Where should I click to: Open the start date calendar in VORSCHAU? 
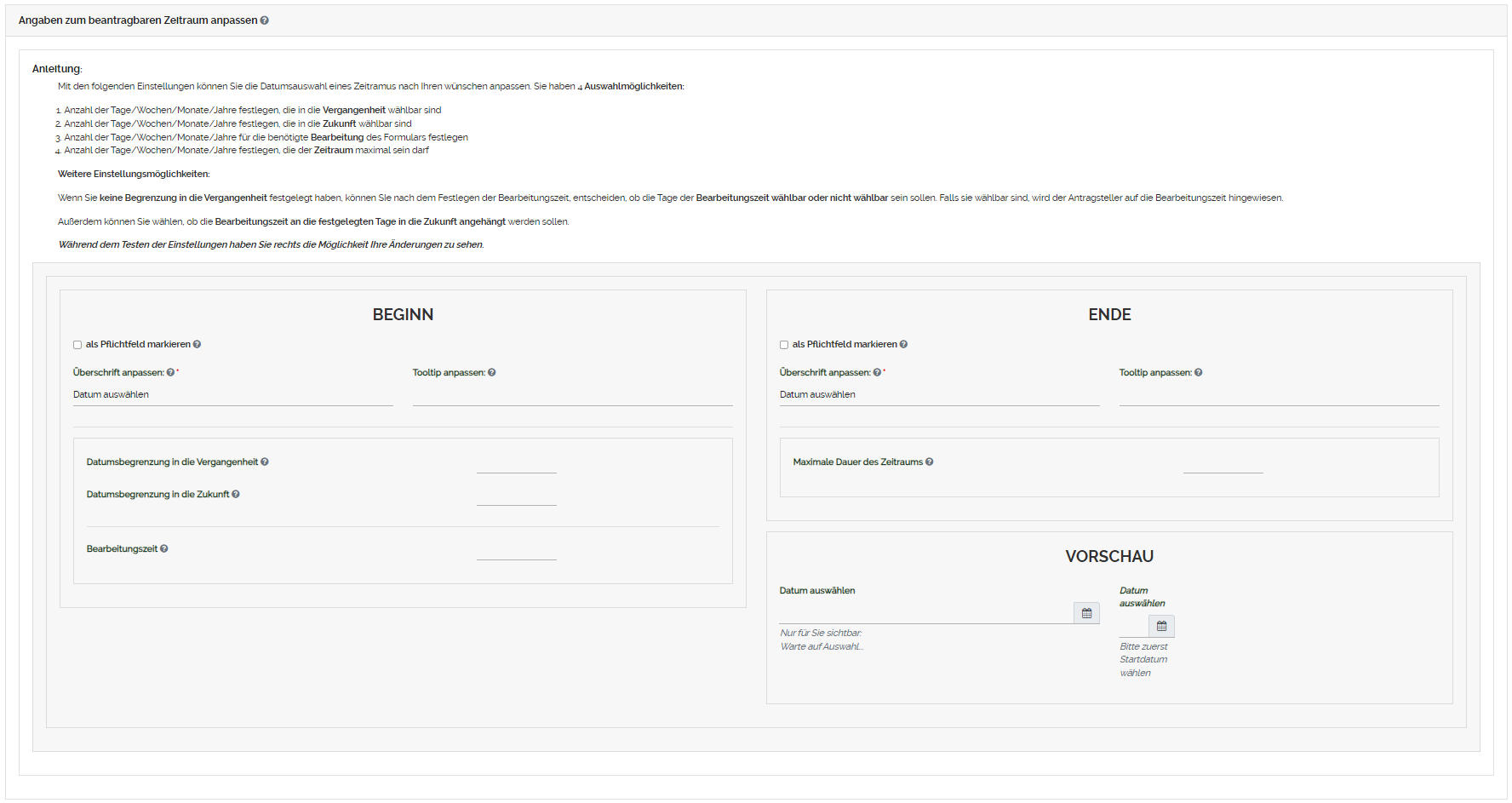pos(1086,613)
